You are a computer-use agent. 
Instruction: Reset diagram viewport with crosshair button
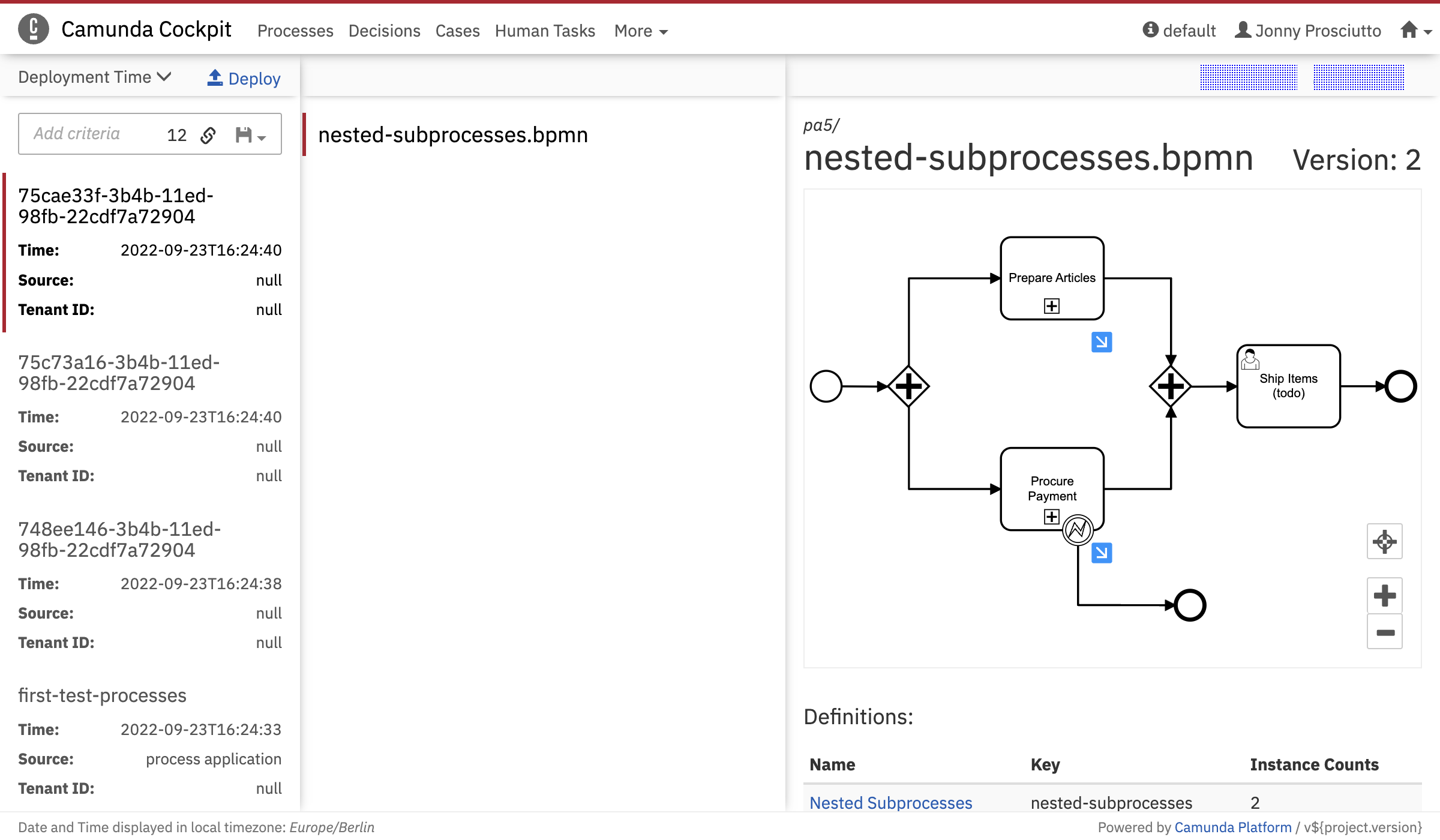point(1385,541)
